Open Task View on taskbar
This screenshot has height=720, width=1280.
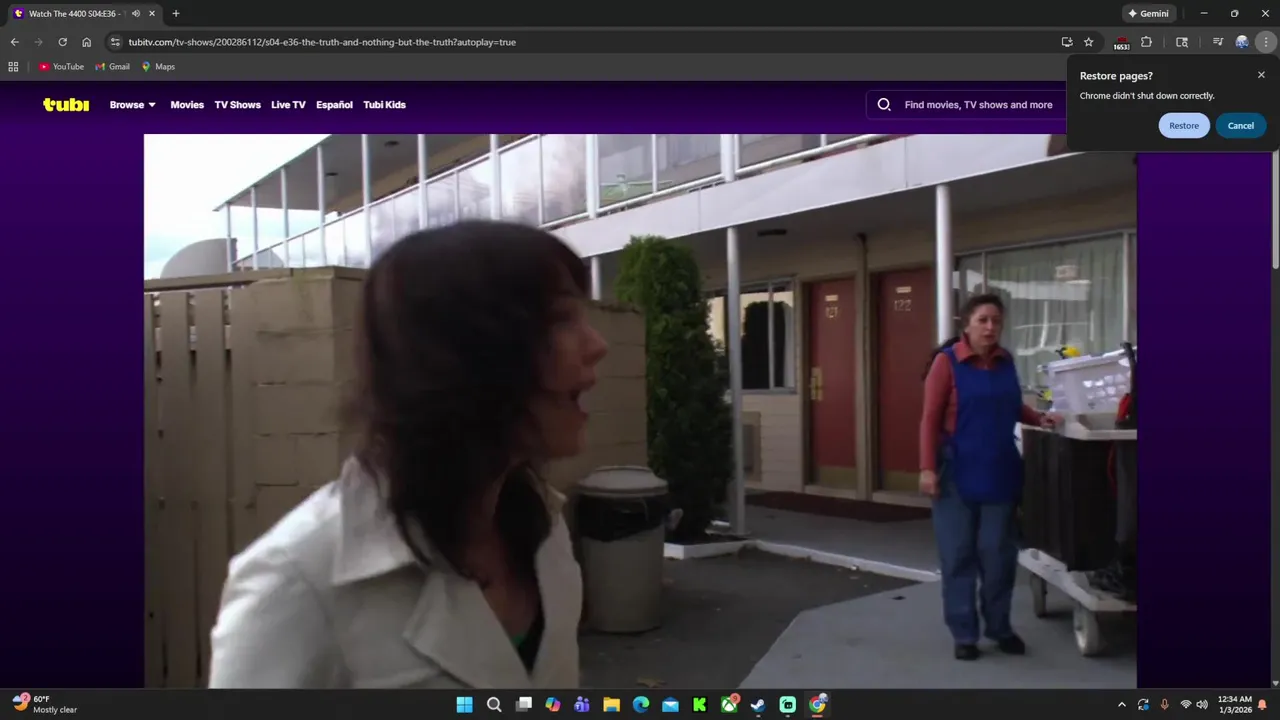523,704
